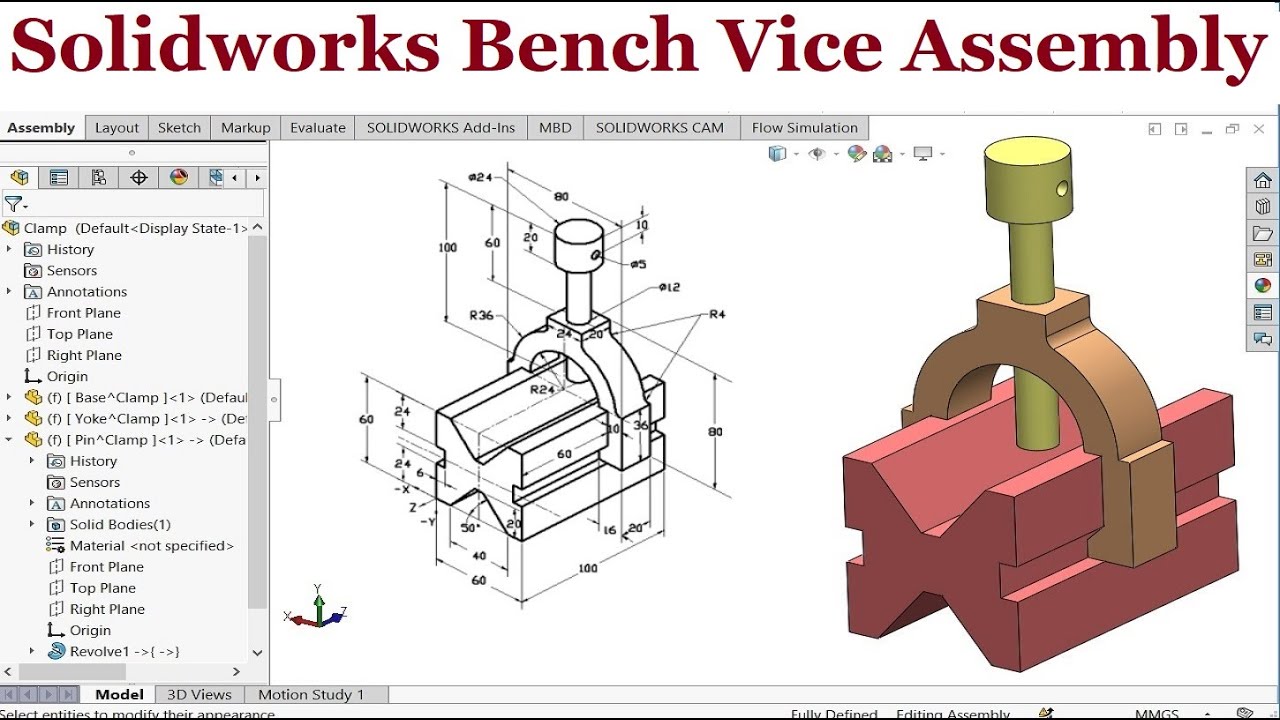The height and width of the screenshot is (720, 1280).
Task: Click feature tree horizontal scroll-right arrow
Action: coord(237,672)
